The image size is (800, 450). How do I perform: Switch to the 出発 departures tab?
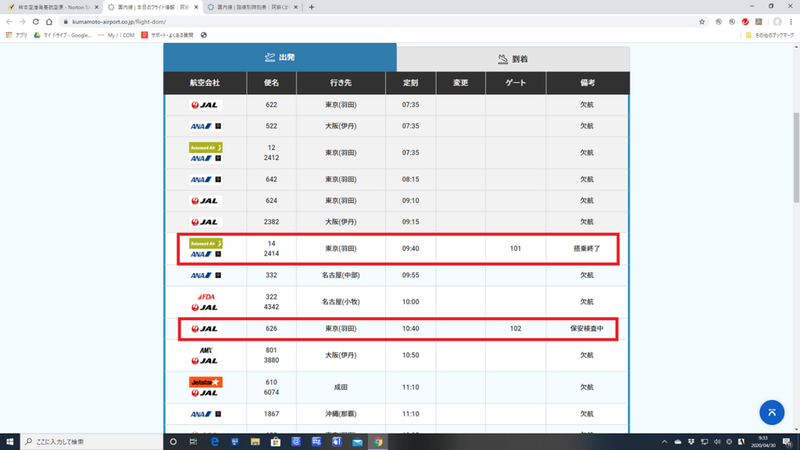tap(280, 57)
